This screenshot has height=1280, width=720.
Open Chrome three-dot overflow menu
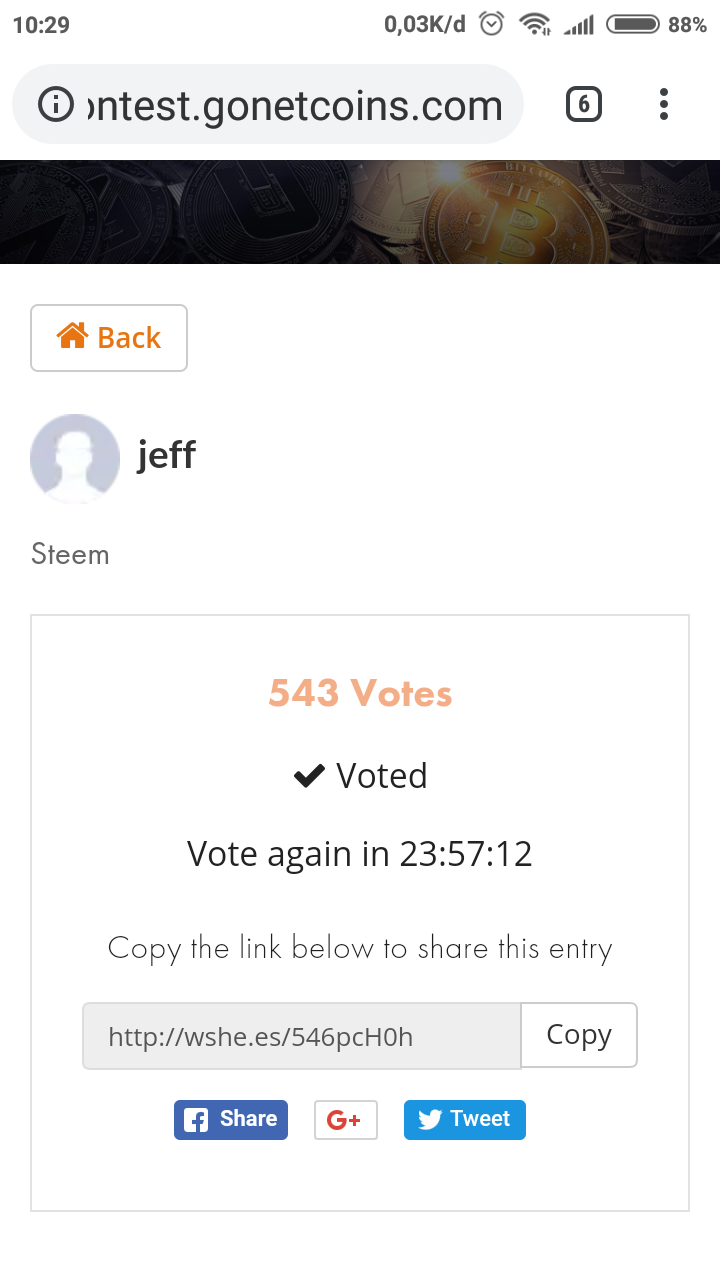664,104
